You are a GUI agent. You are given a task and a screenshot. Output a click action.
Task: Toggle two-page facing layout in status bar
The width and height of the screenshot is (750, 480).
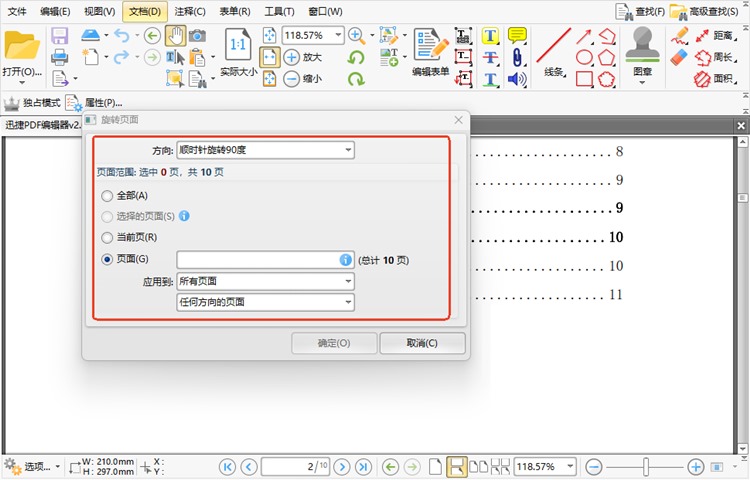pyautogui.click(x=478, y=467)
